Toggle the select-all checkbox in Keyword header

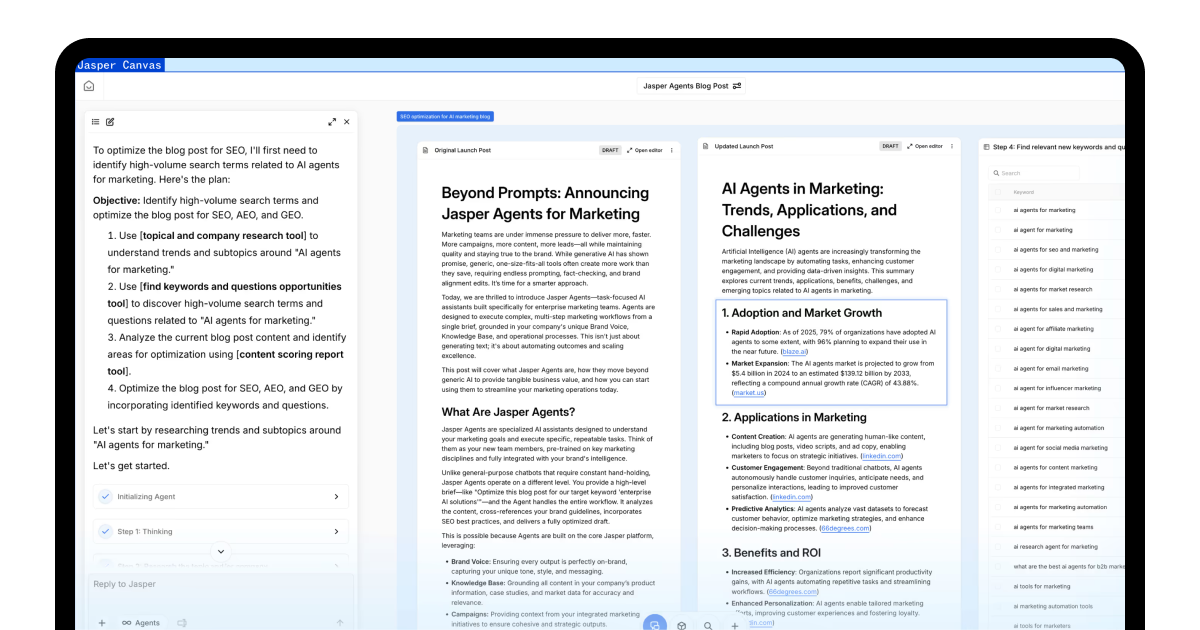(x=997, y=192)
